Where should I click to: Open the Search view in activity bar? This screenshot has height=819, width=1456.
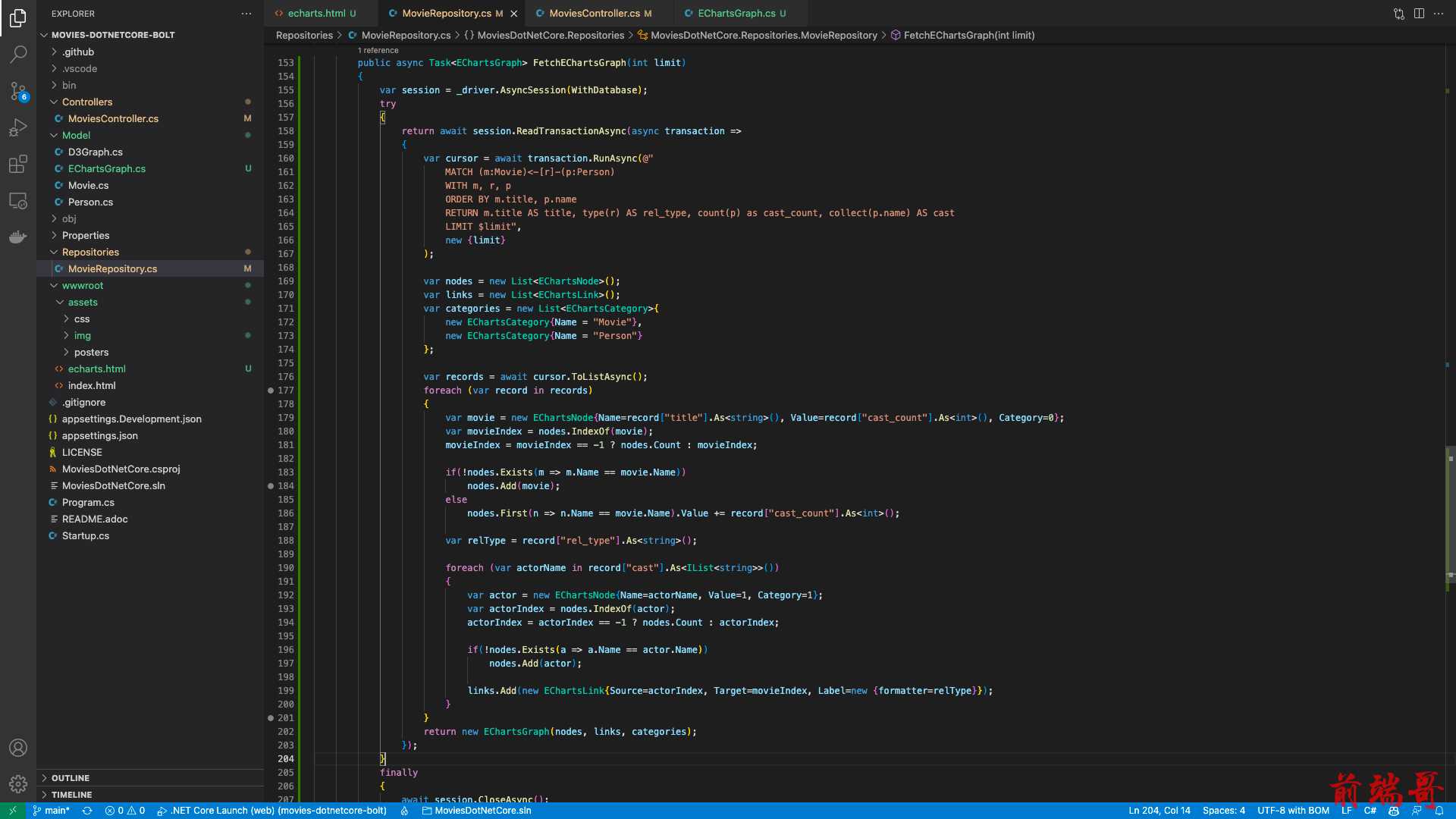[18, 54]
